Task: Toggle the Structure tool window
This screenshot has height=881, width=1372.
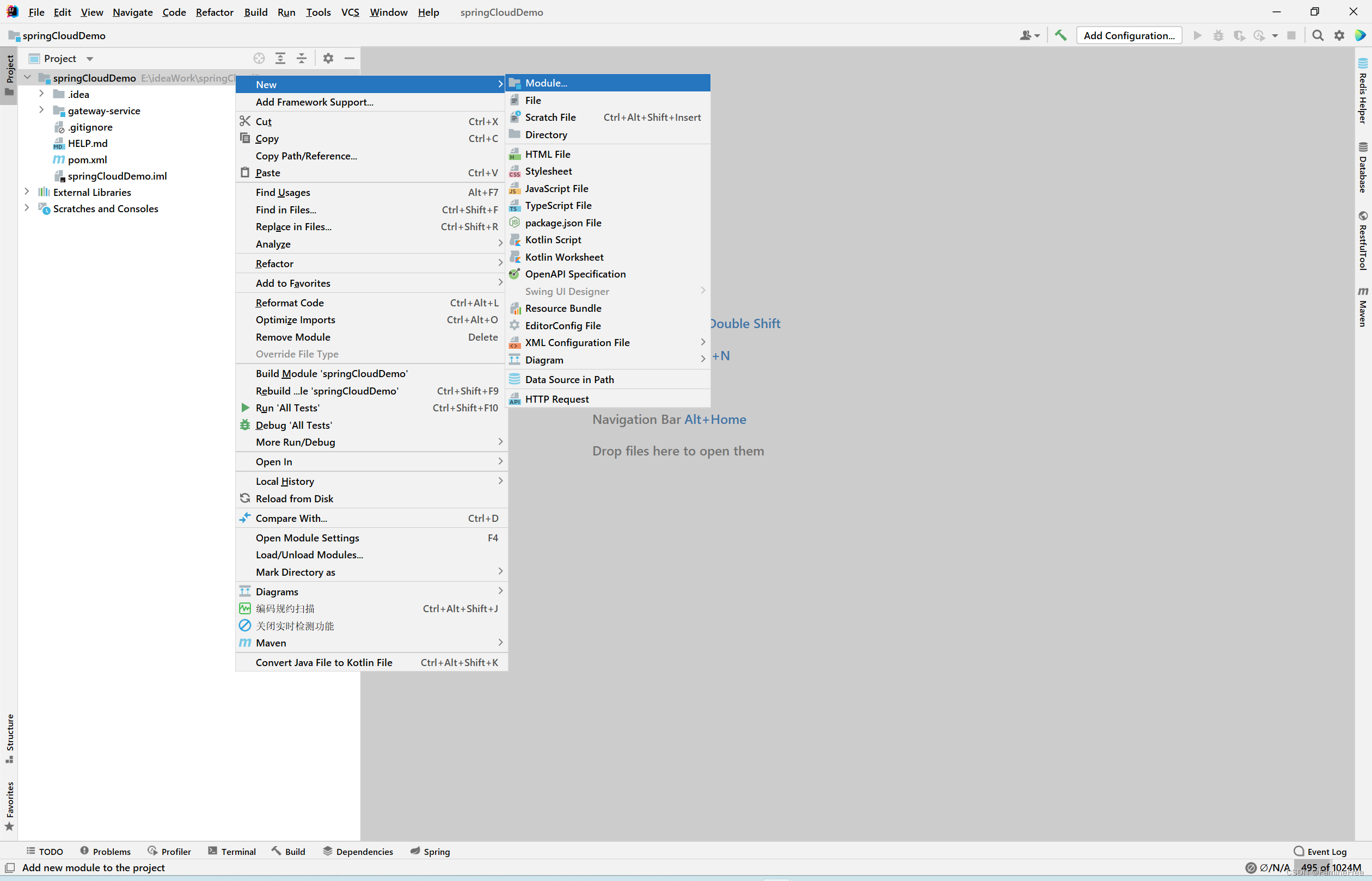Action: [x=10, y=738]
